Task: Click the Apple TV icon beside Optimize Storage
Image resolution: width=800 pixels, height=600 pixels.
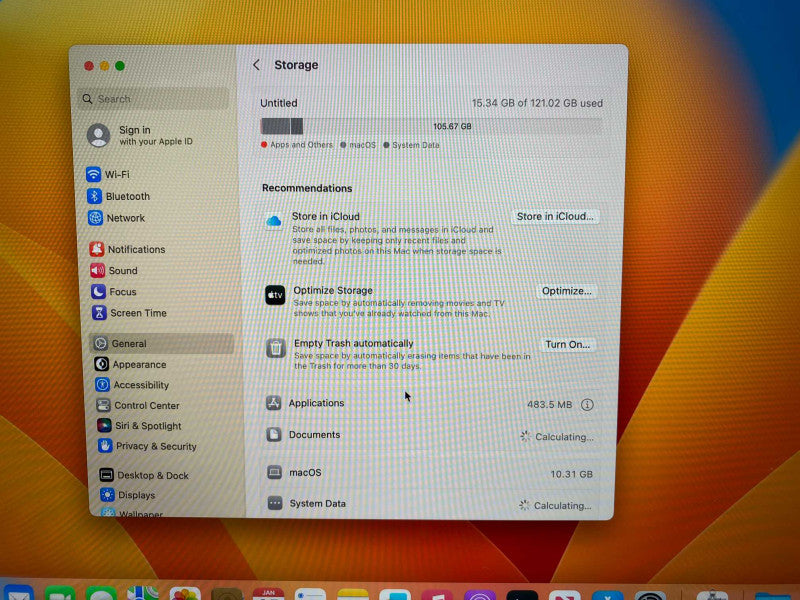Action: (275, 295)
